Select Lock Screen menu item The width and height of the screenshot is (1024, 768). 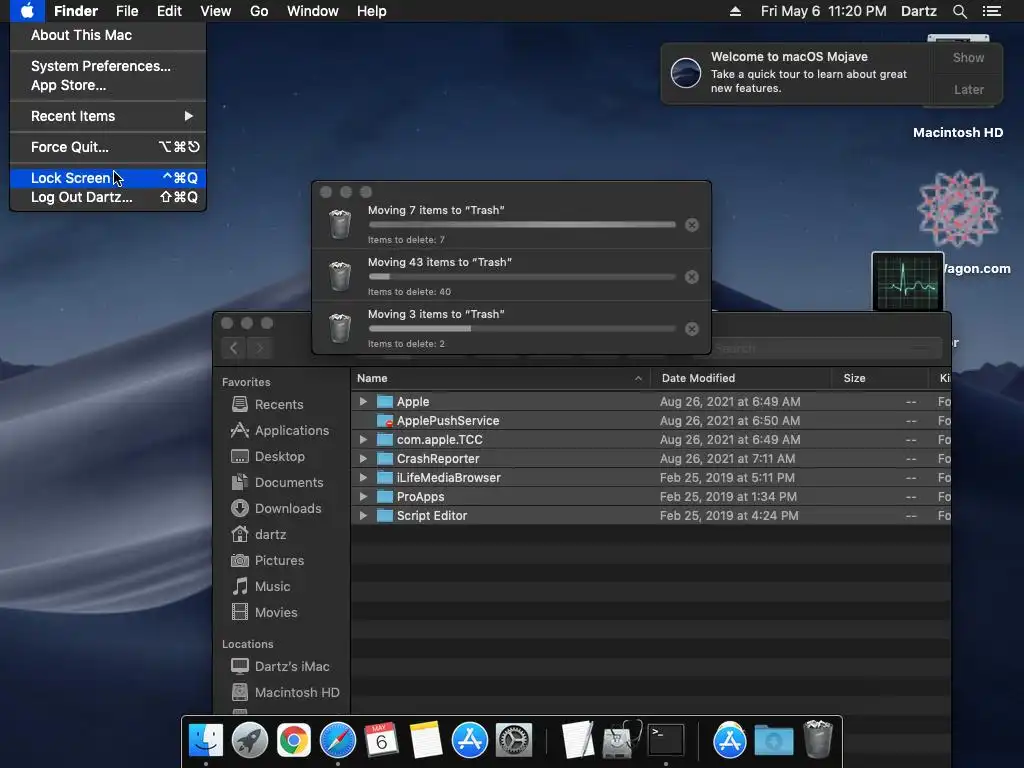pyautogui.click(x=108, y=178)
